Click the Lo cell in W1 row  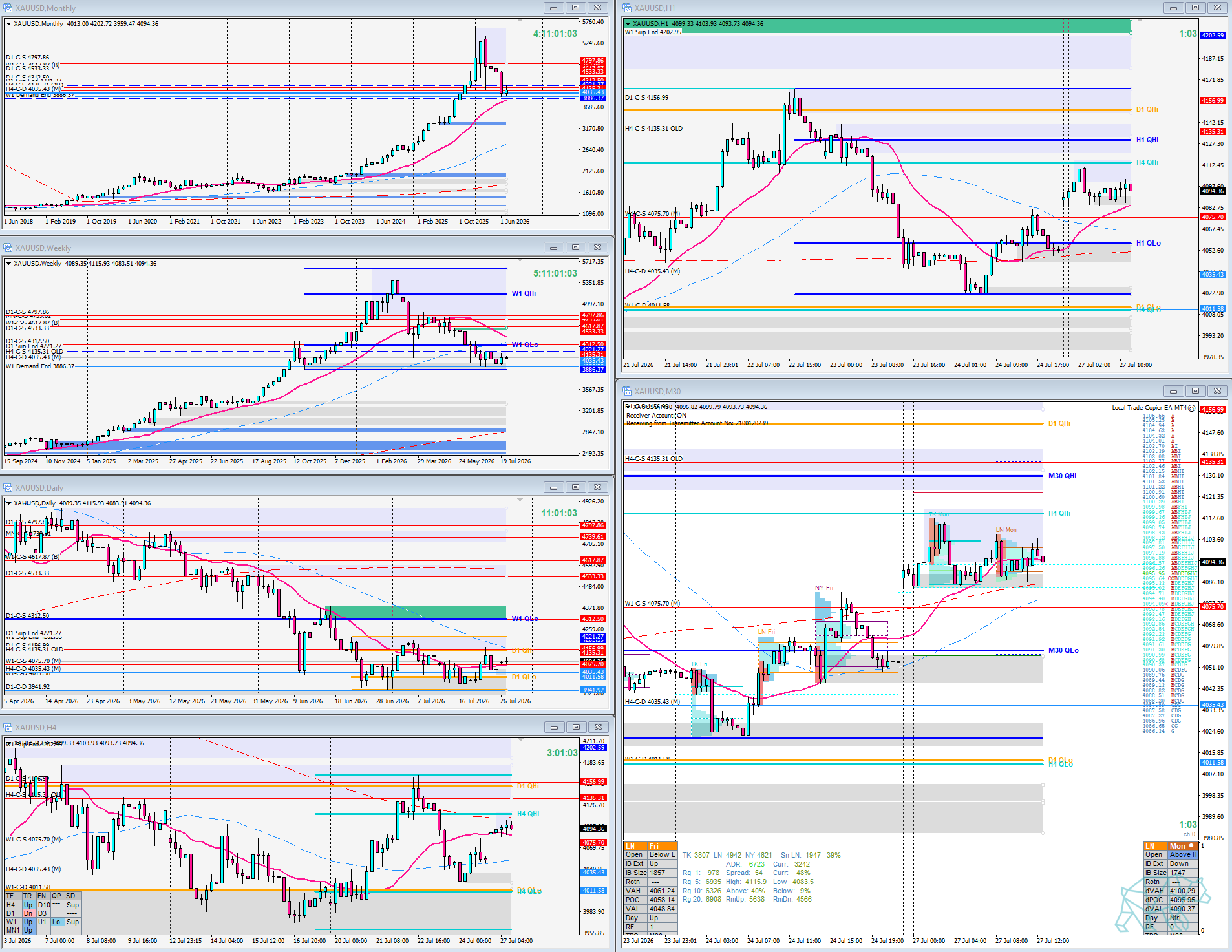[x=56, y=922]
